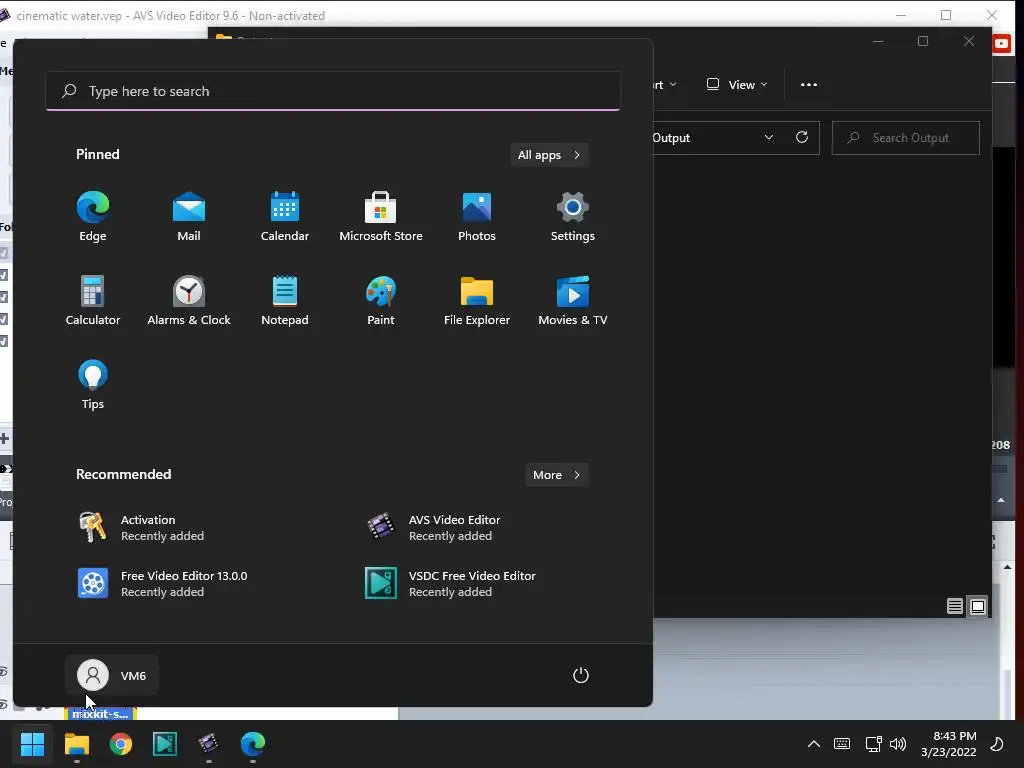This screenshot has height=768, width=1024.
Task: Expand the Output address bar dropdown
Action: [x=769, y=137]
